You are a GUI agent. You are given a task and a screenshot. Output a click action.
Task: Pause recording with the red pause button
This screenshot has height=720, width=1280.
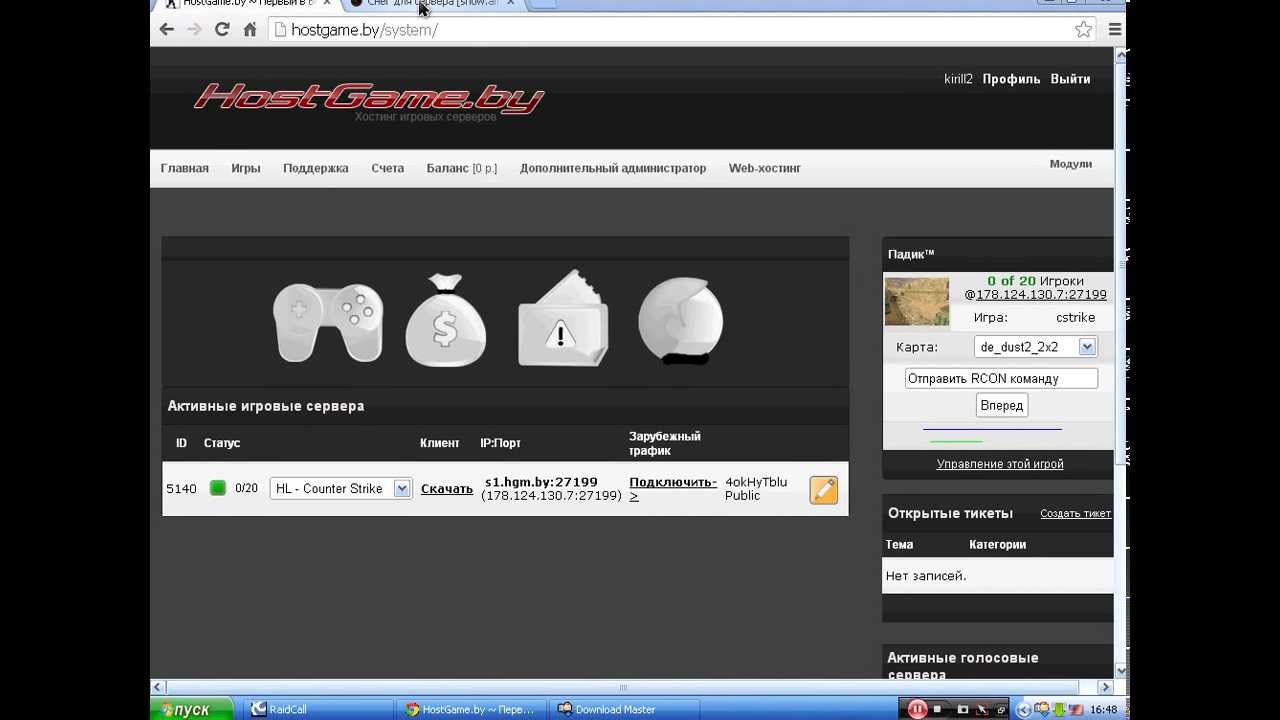917,709
